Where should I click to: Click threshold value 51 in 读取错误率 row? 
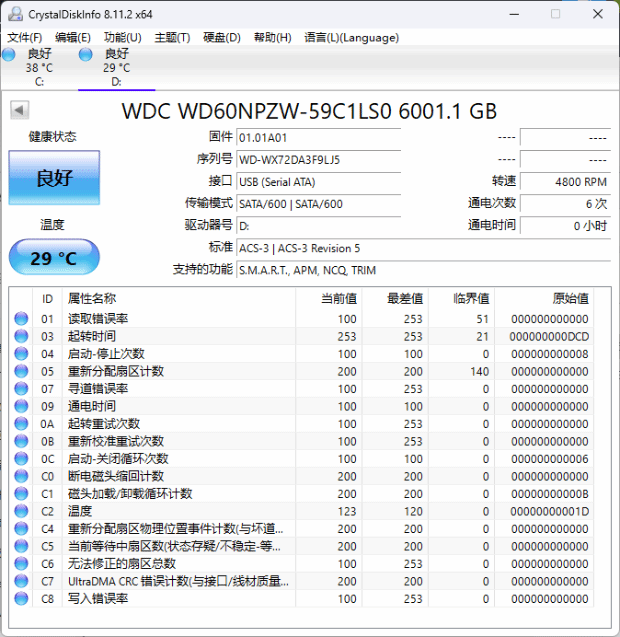pyautogui.click(x=482, y=319)
